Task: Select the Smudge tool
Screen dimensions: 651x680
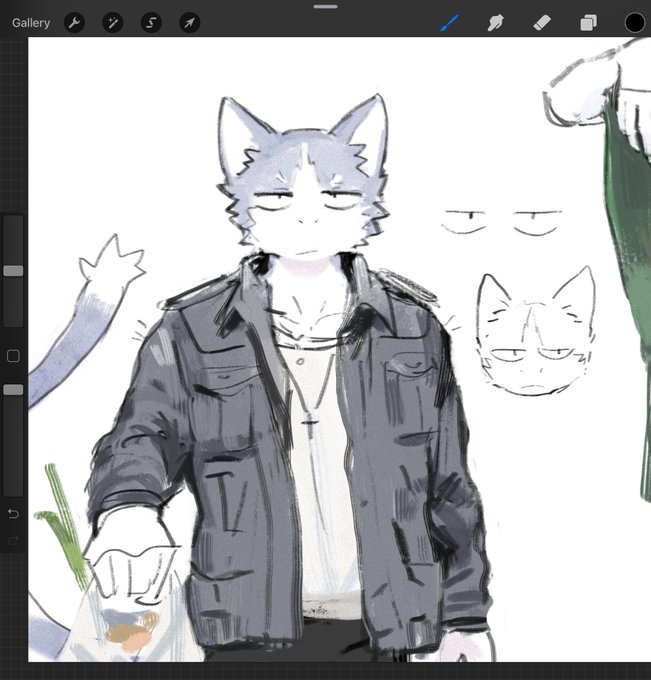Action: (x=495, y=23)
